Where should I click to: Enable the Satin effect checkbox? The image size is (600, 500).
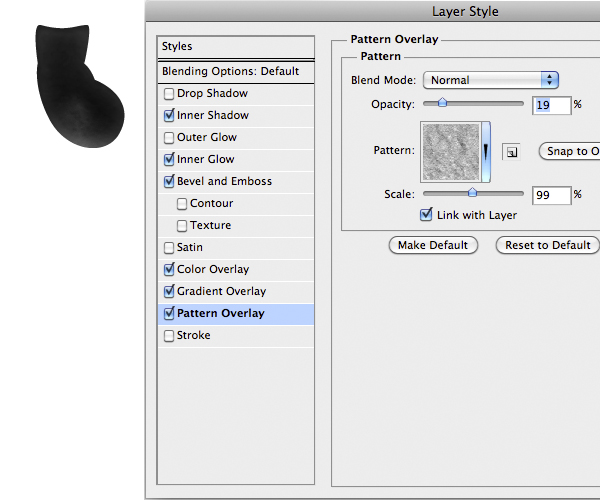(x=168, y=248)
